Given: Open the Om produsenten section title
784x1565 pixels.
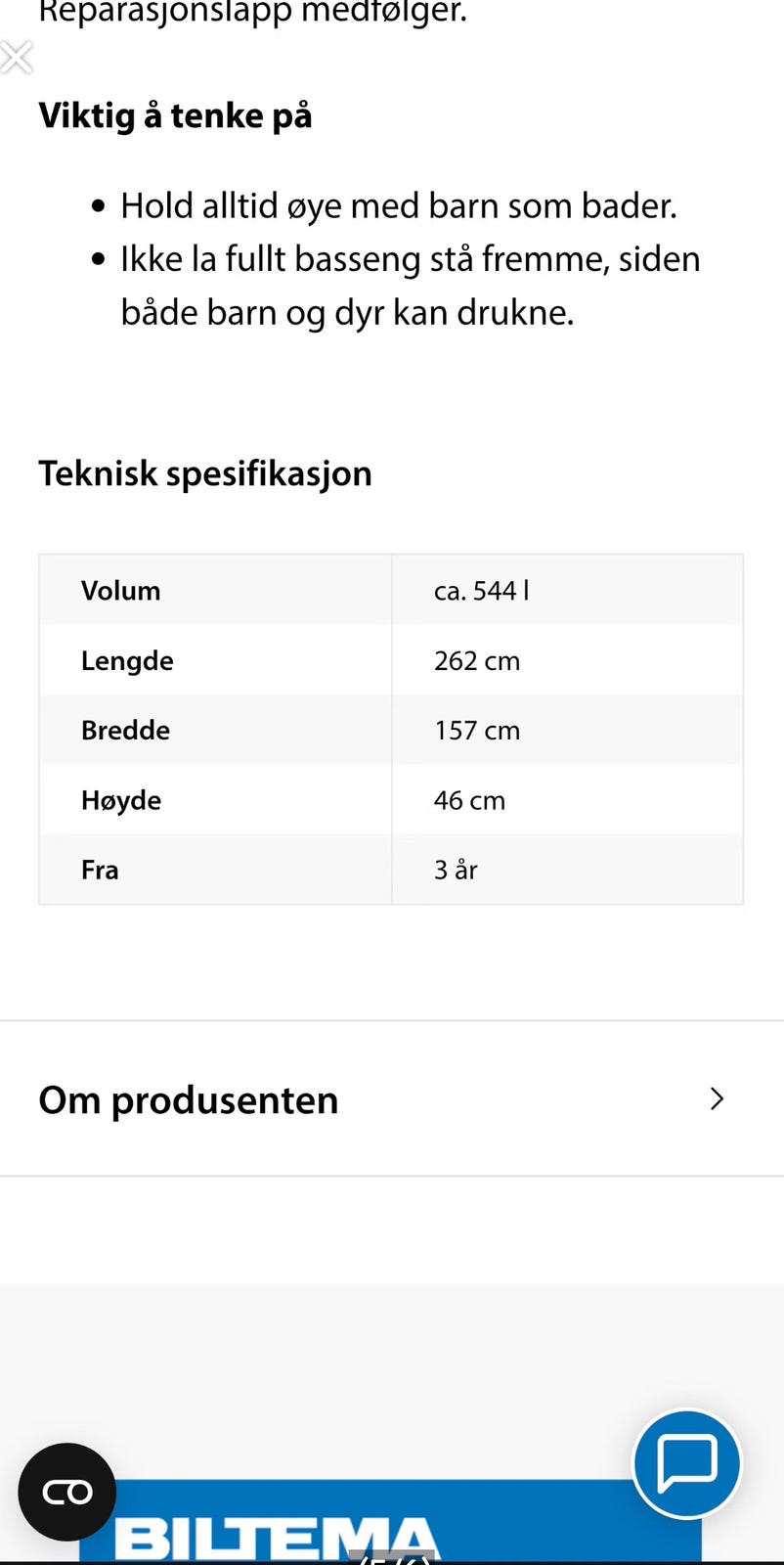Looking at the screenshot, I should [189, 1099].
